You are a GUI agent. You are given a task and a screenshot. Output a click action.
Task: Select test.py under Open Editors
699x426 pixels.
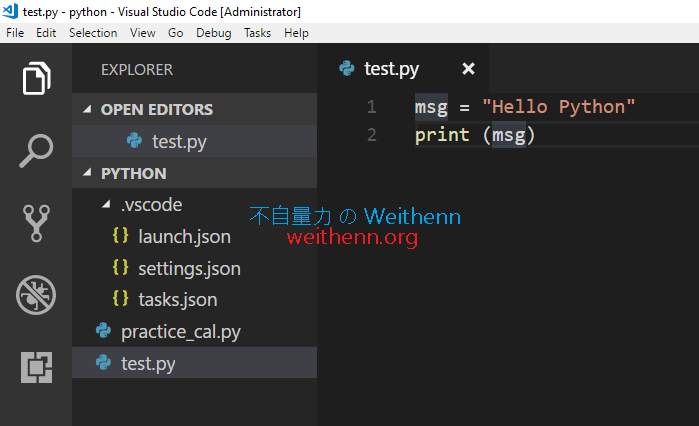coord(179,141)
